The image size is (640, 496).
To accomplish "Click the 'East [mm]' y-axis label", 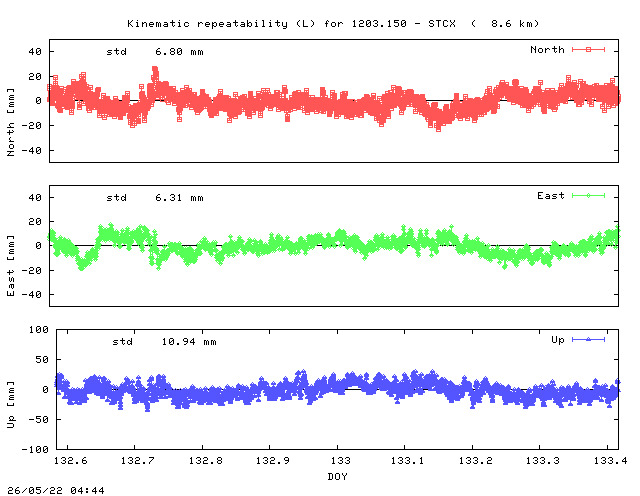I will tap(11, 265).
